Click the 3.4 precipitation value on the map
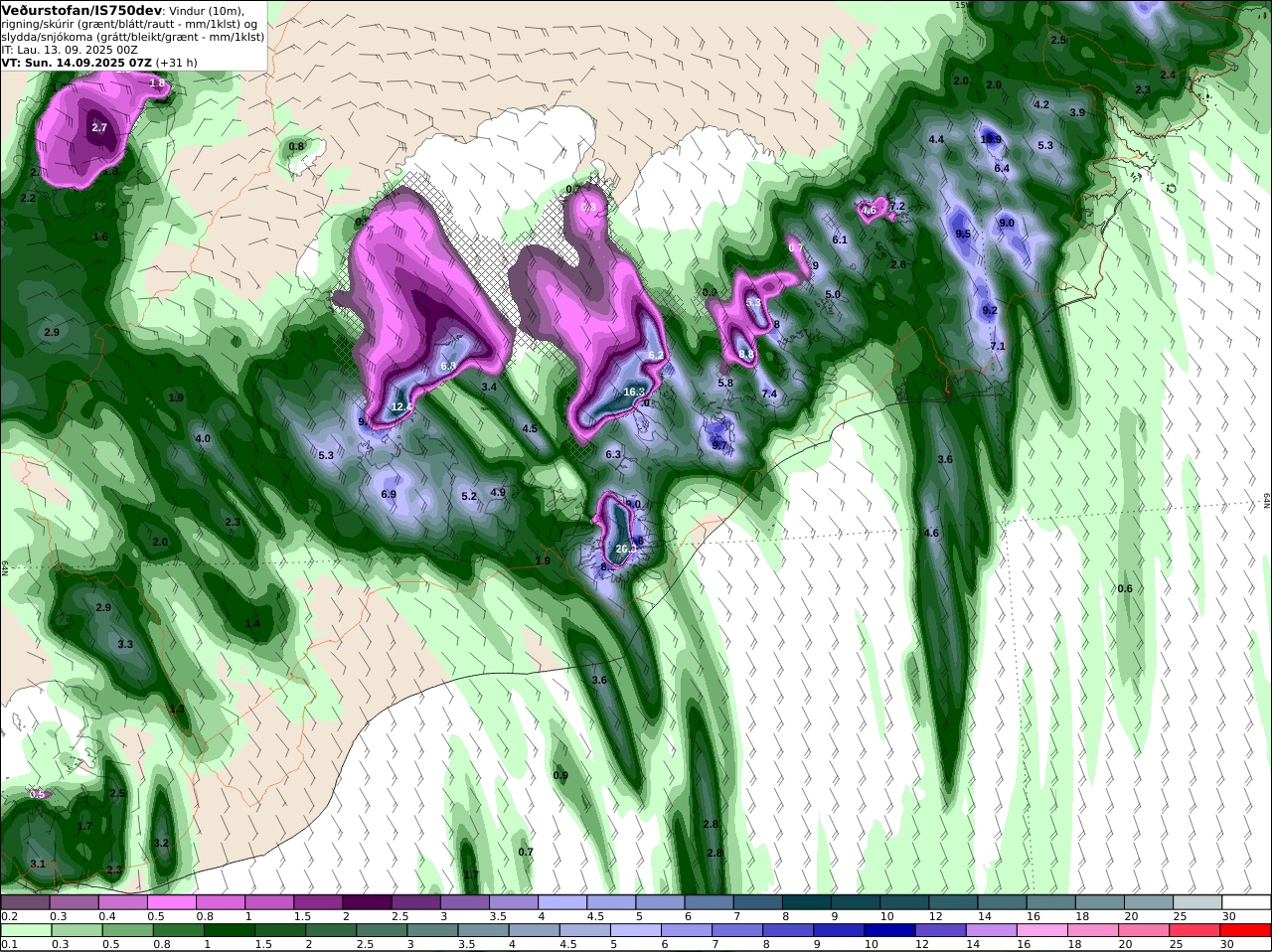 point(489,388)
